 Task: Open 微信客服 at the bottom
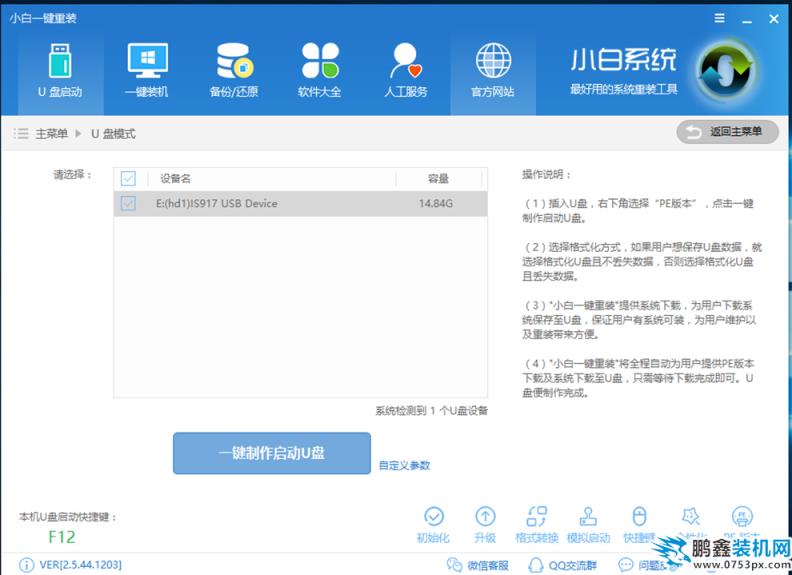[x=478, y=565]
